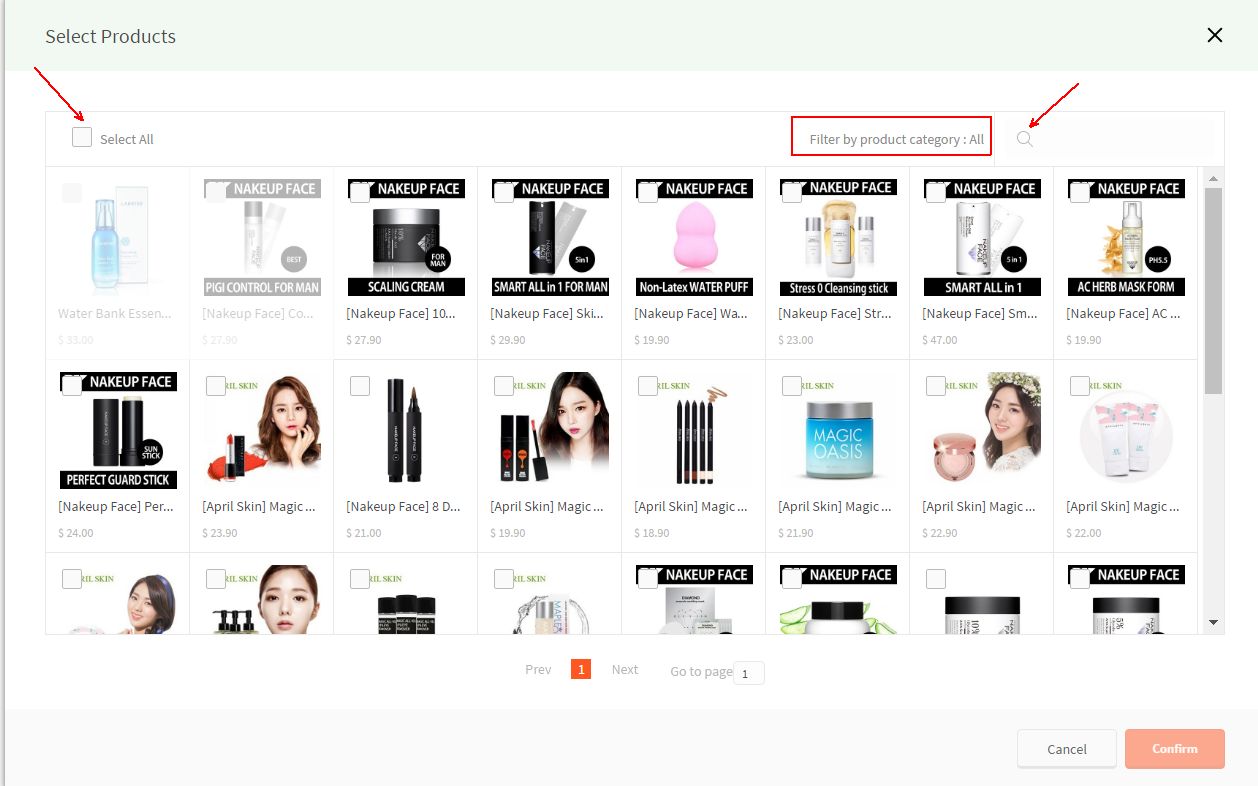Click the Magic Oasis jar image

(838, 431)
